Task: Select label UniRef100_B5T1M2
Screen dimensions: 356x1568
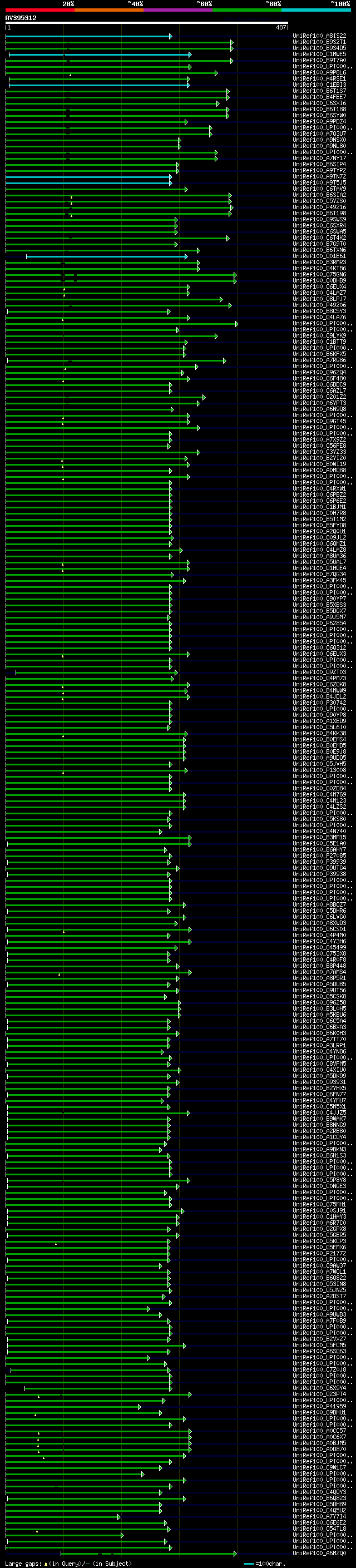Action: pyautogui.click(x=319, y=519)
